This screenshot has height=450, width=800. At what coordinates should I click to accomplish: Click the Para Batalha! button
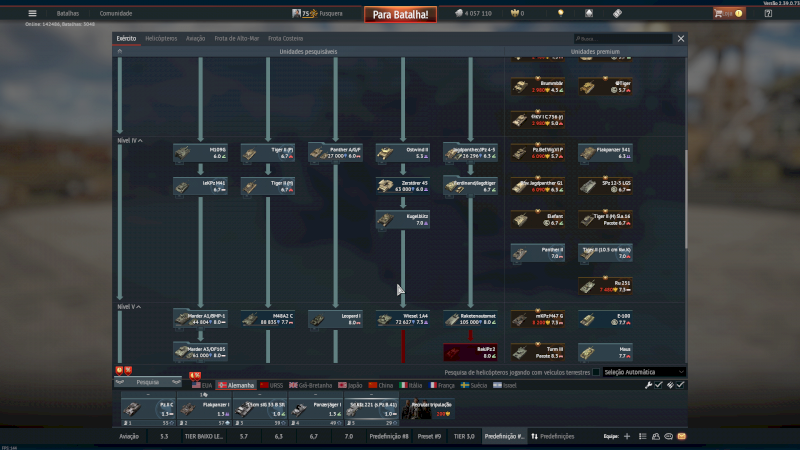click(402, 14)
